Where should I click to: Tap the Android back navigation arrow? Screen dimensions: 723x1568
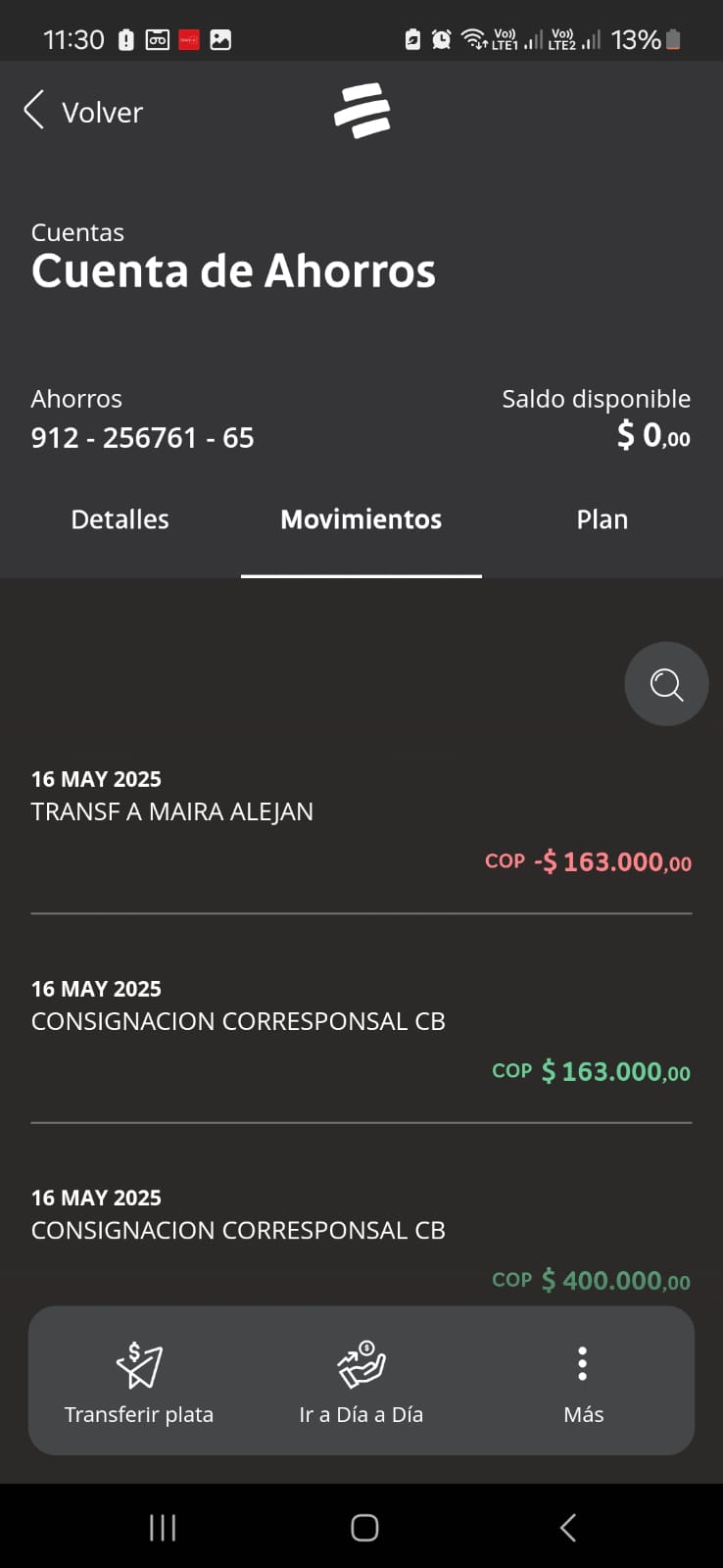(567, 1527)
